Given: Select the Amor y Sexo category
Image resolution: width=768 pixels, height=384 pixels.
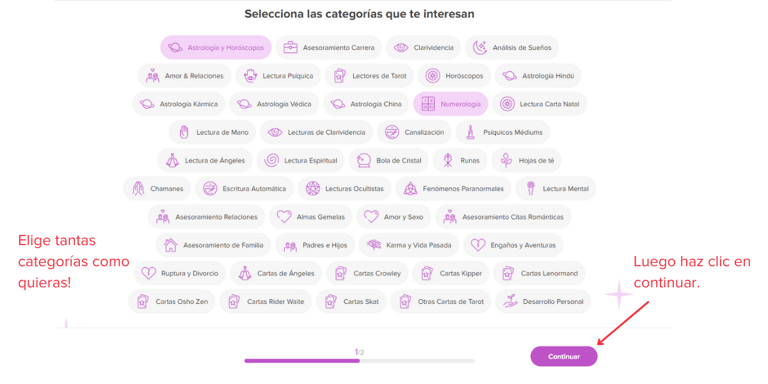Looking at the screenshot, I should pyautogui.click(x=393, y=216).
